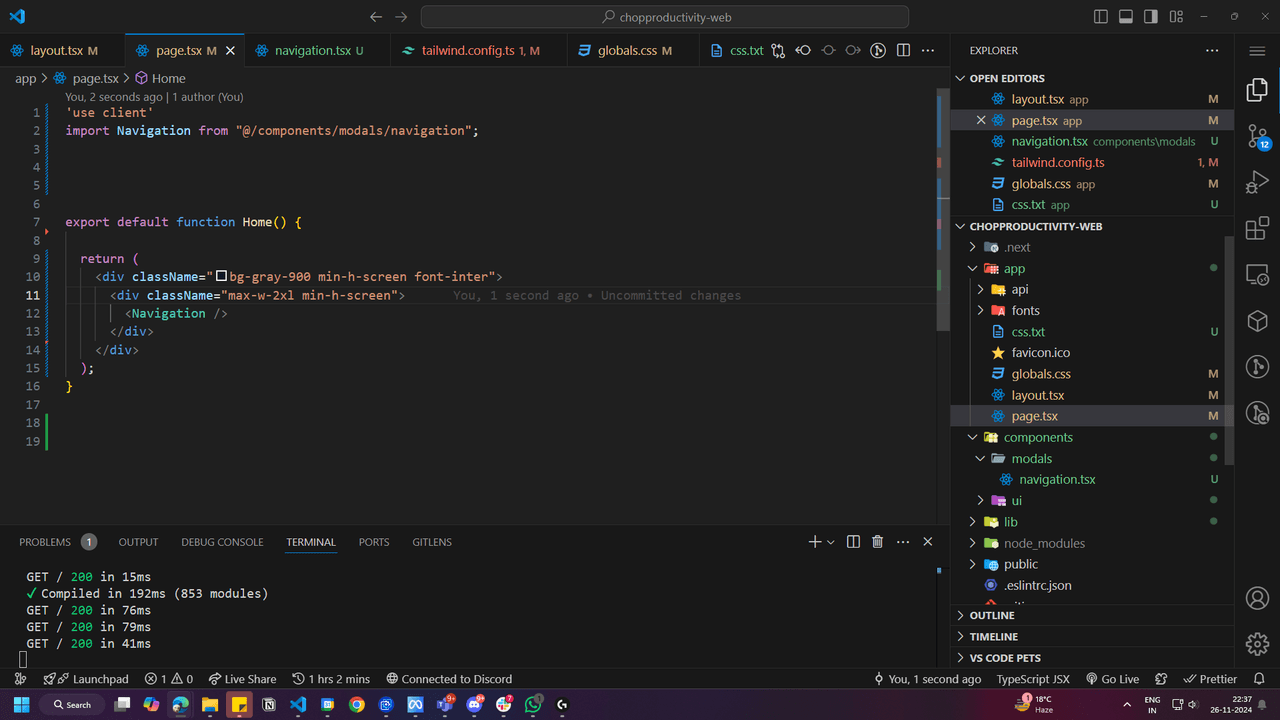Open the Remote Explorer view
Screen dimensions: 1280x720
point(1257,275)
